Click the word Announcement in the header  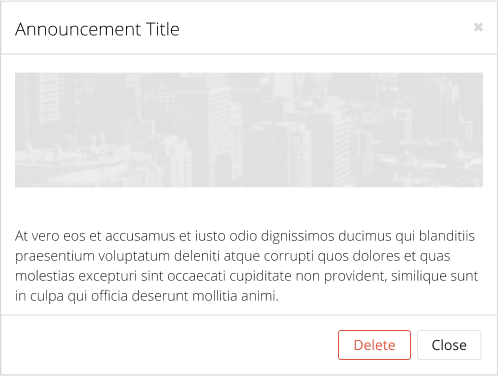coord(78,29)
